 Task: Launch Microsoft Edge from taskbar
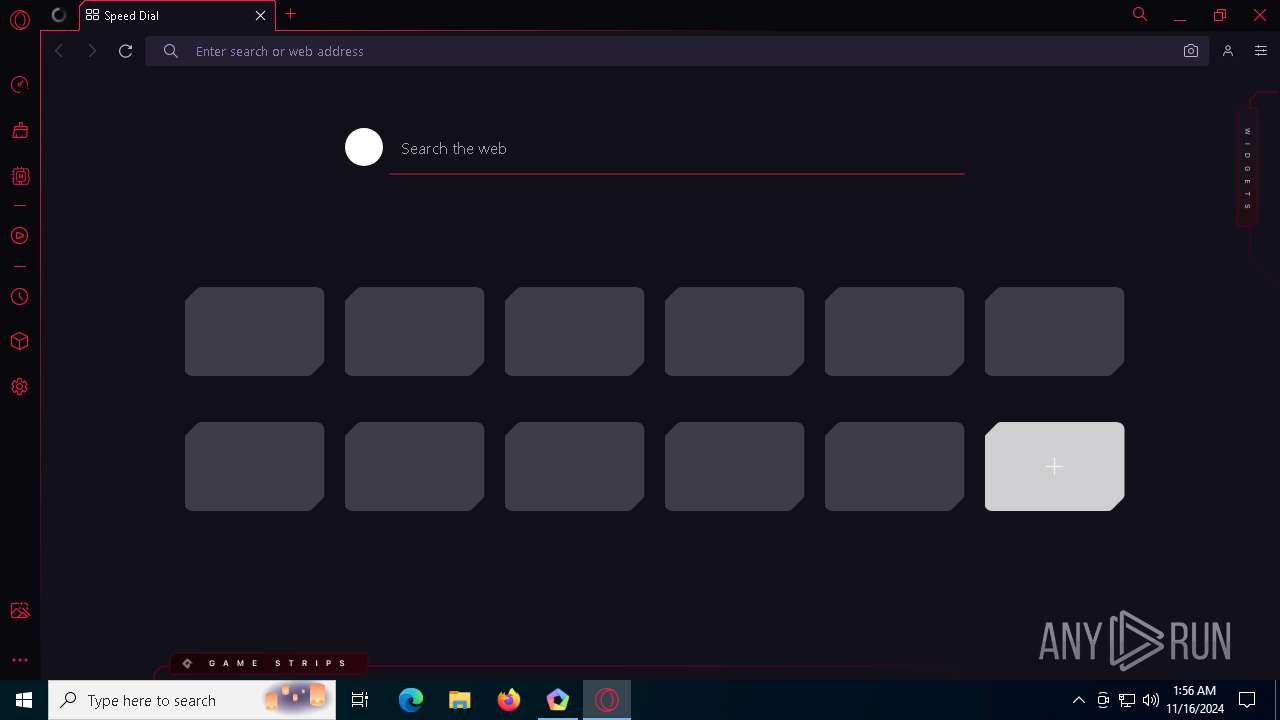click(411, 700)
